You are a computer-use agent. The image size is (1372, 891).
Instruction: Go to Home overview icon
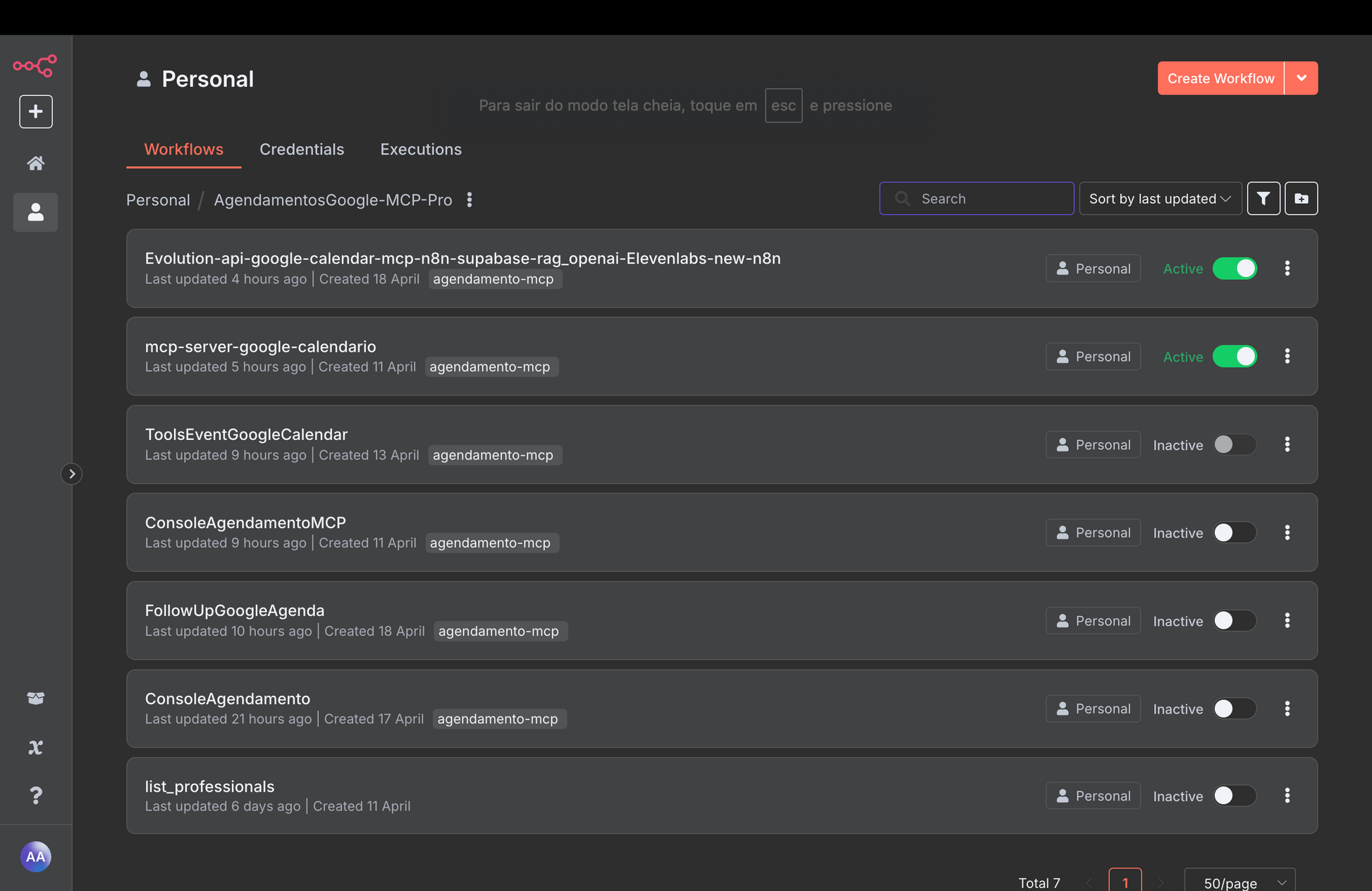click(36, 164)
